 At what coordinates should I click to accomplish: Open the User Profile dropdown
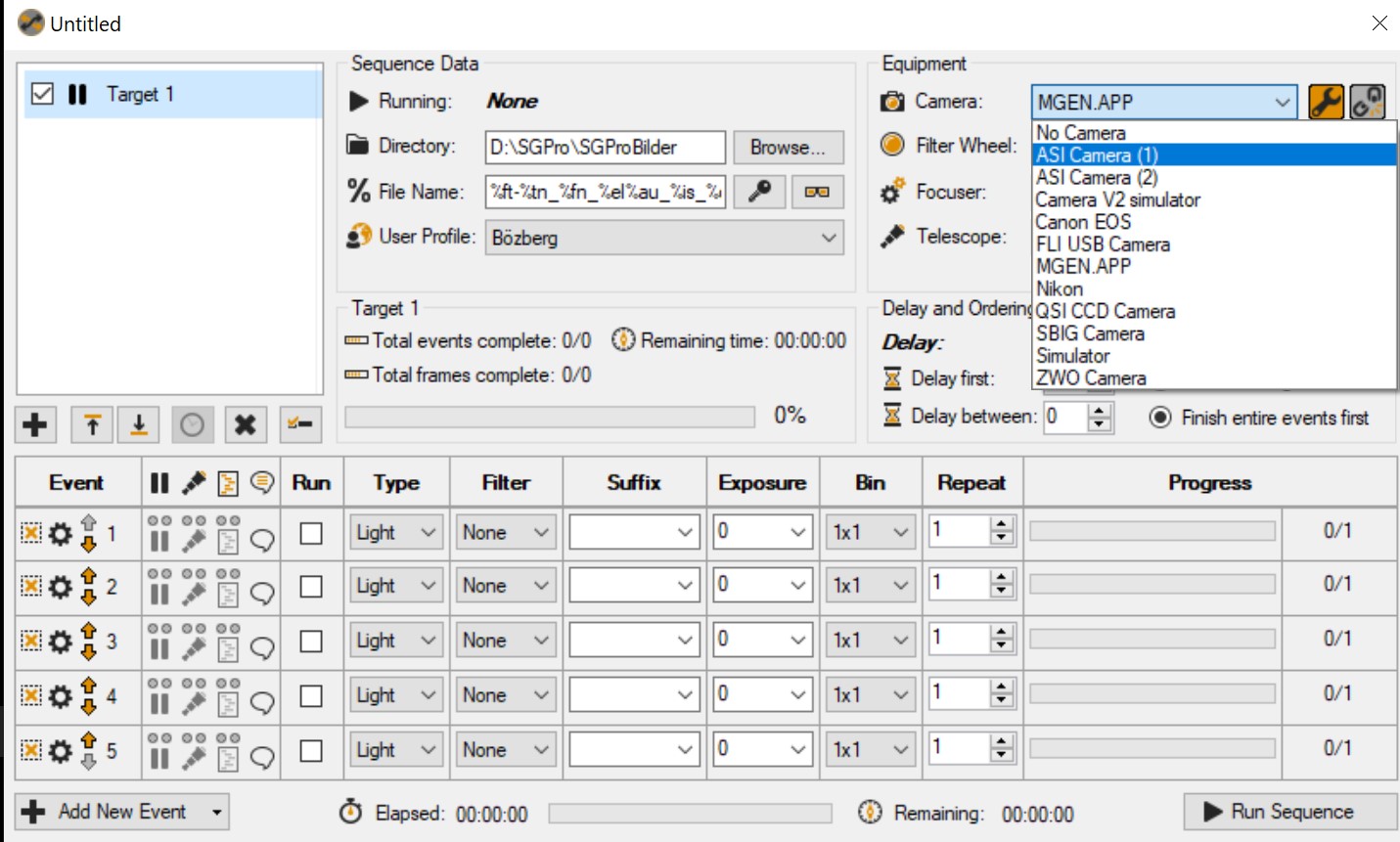[663, 238]
